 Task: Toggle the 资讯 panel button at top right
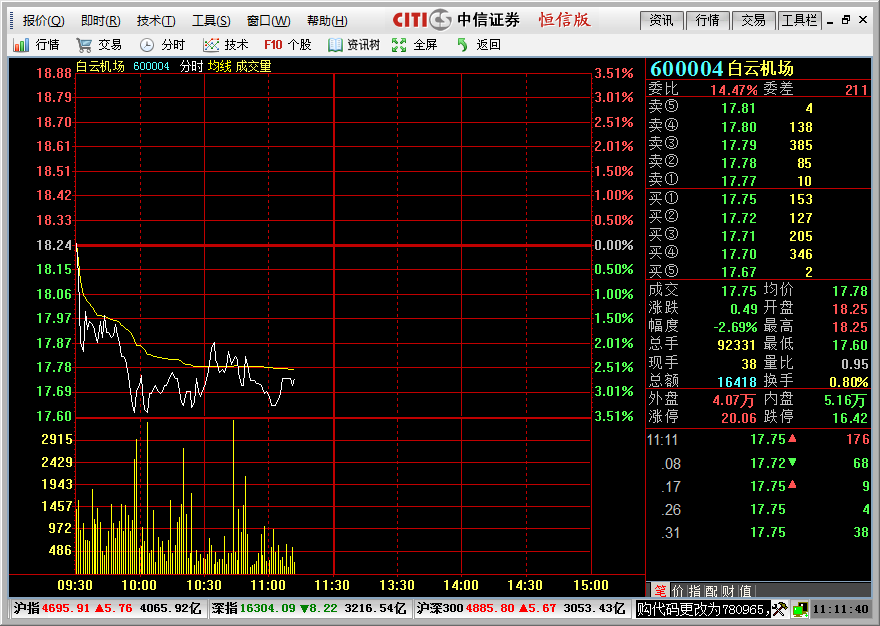coord(661,20)
